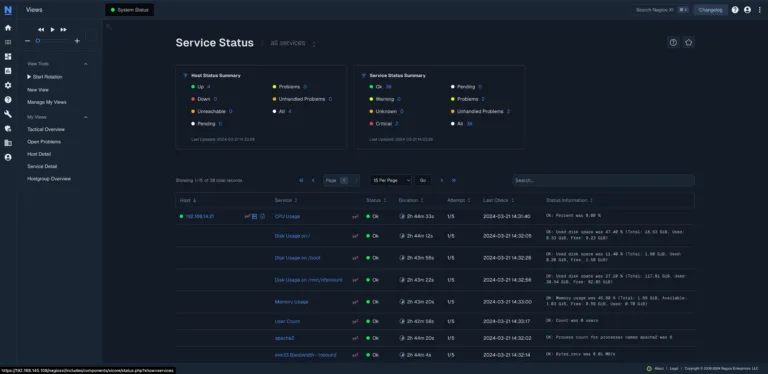Click New View
The width and height of the screenshot is (768, 374).
pyautogui.click(x=38, y=90)
